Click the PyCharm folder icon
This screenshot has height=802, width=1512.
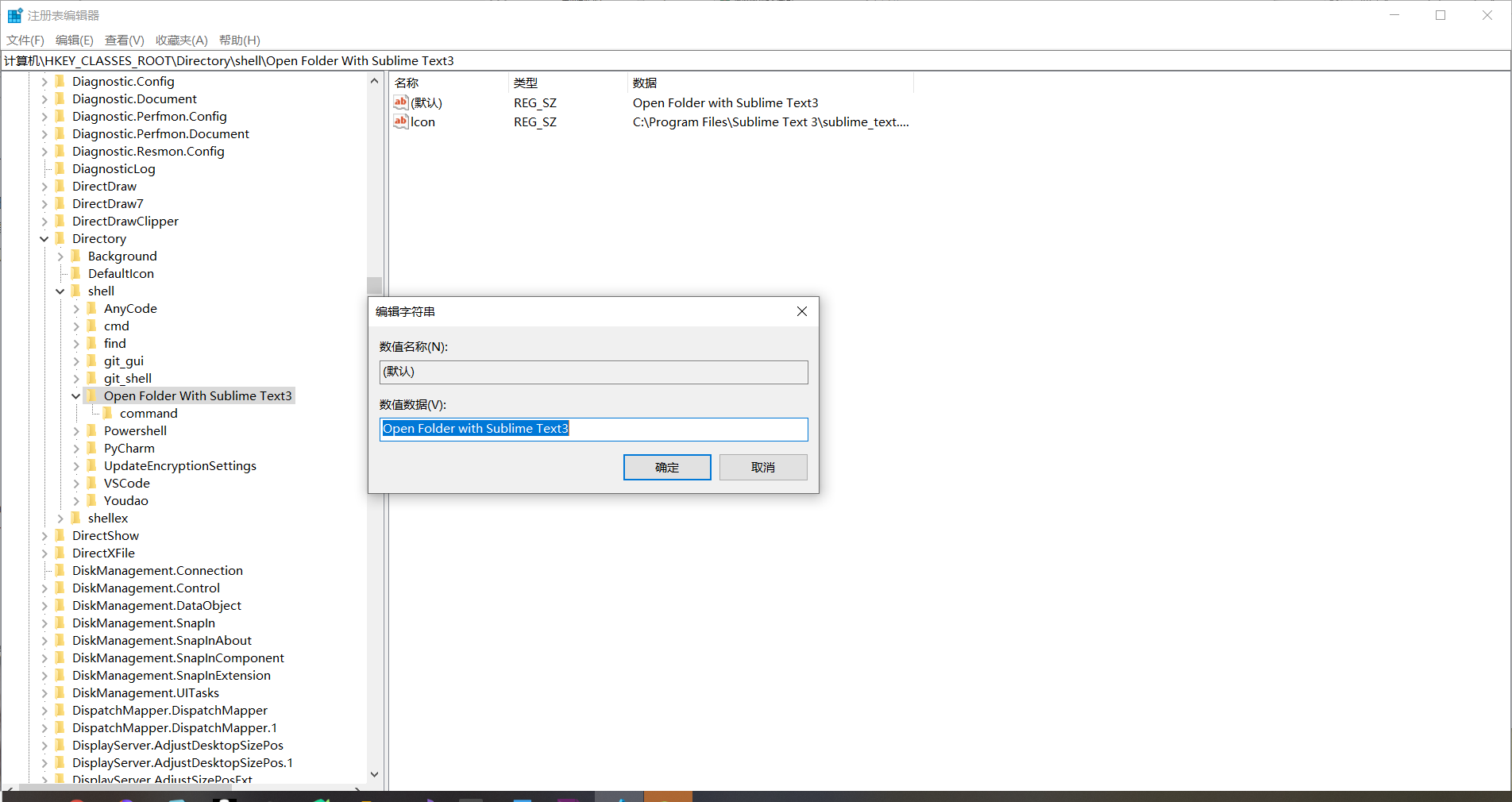[91, 448]
